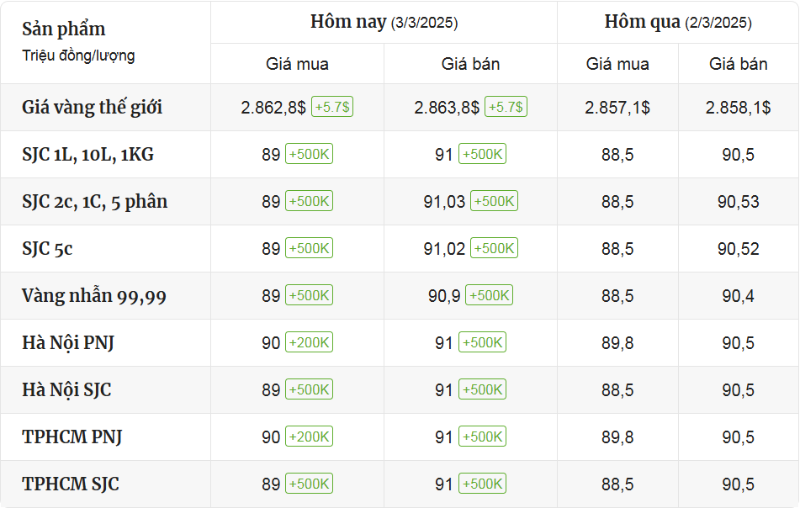Viewport: 800px width, 508px height.
Task: Select the "Sản phẩm" header cell
Action: tap(64, 29)
